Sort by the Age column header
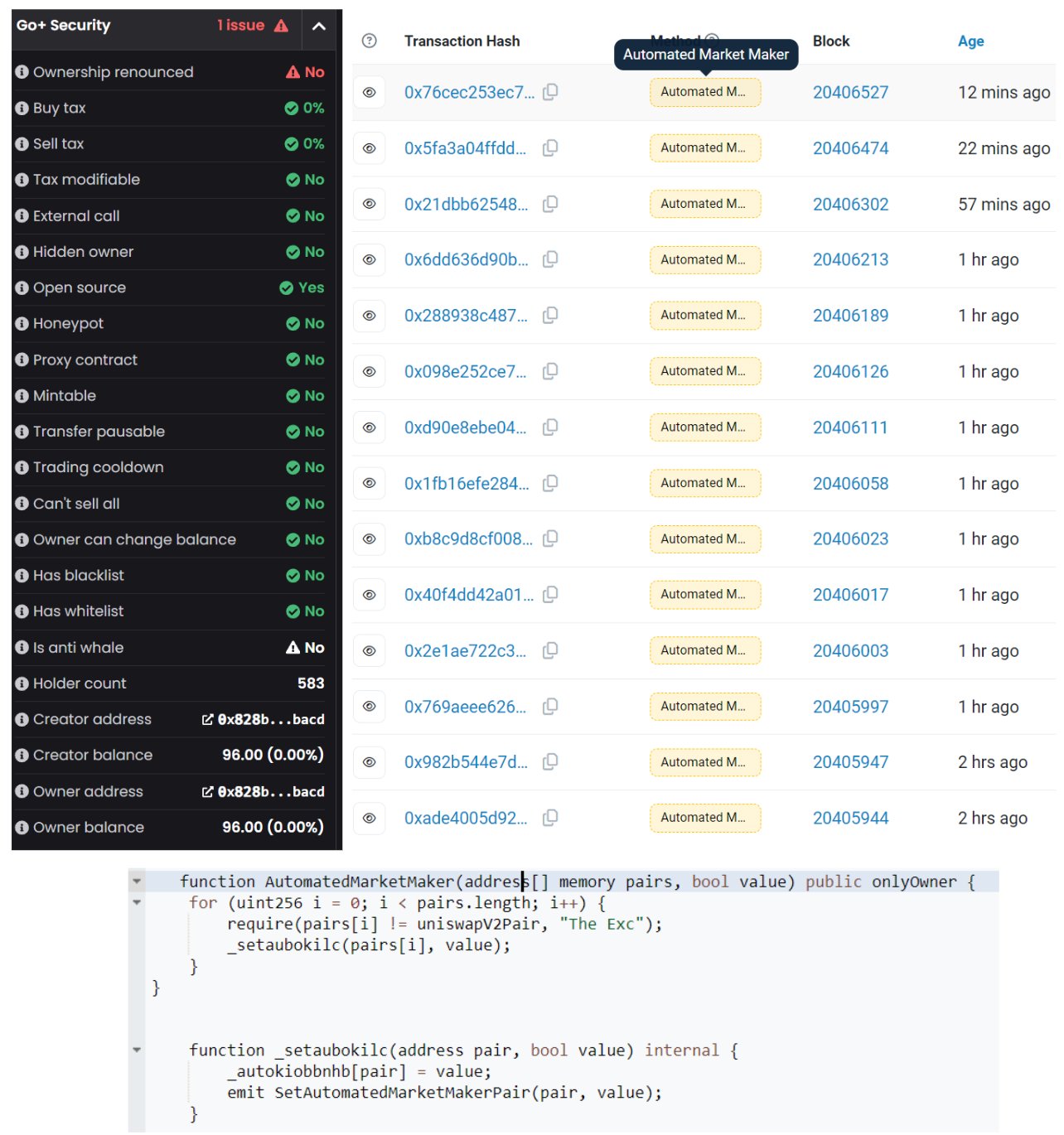The image size is (1064, 1135). tap(971, 41)
